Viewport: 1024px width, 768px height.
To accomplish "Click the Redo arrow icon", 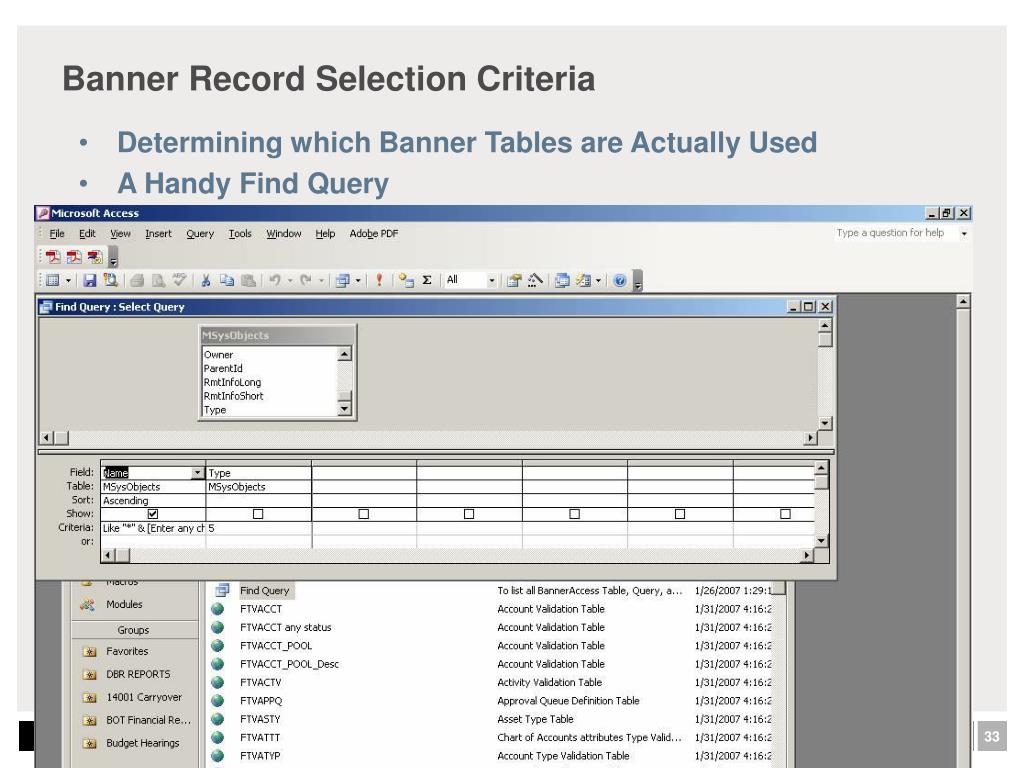I will point(306,280).
